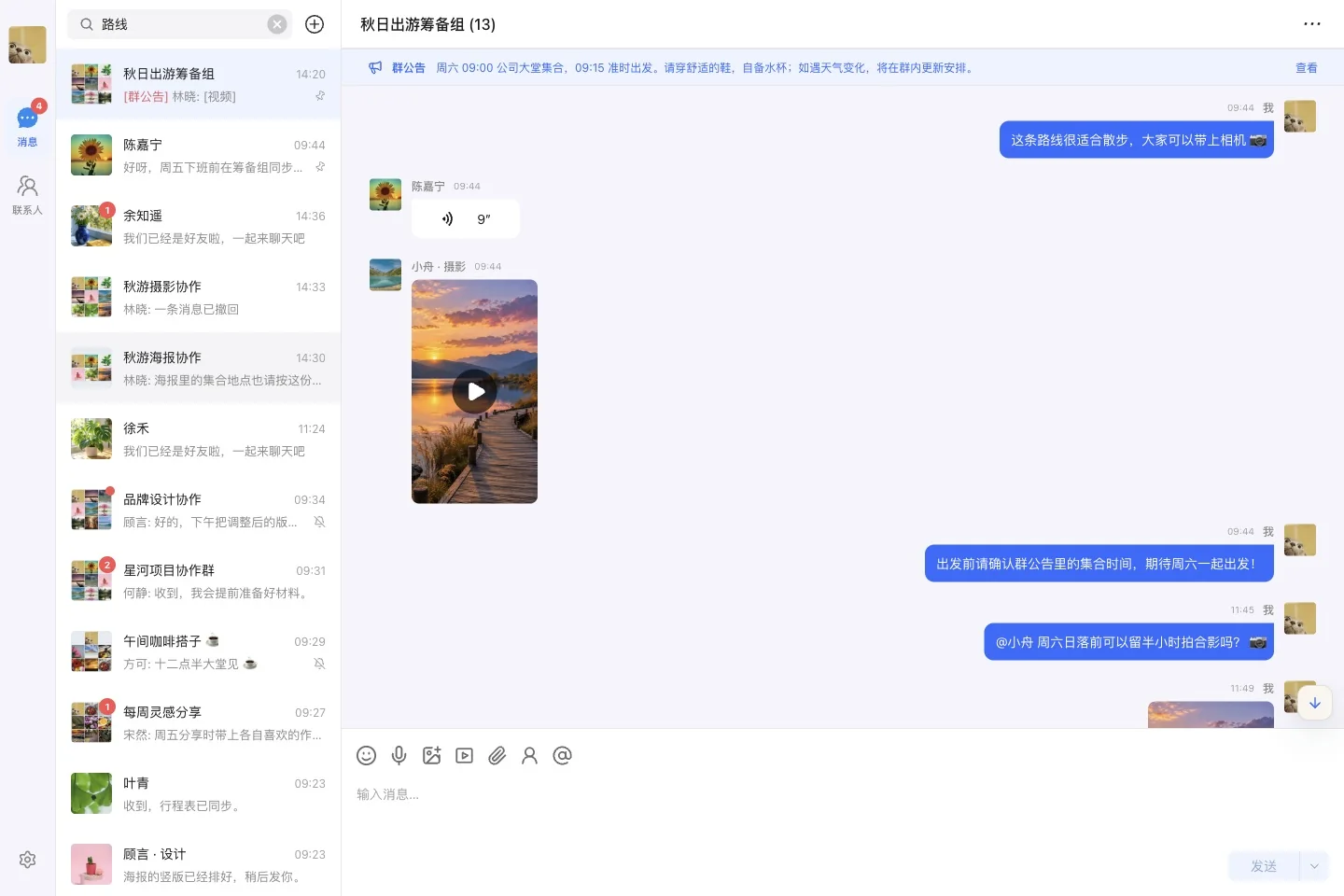The width and height of the screenshot is (1344, 896).
Task: Click the 发送 send button
Action: (1264, 866)
